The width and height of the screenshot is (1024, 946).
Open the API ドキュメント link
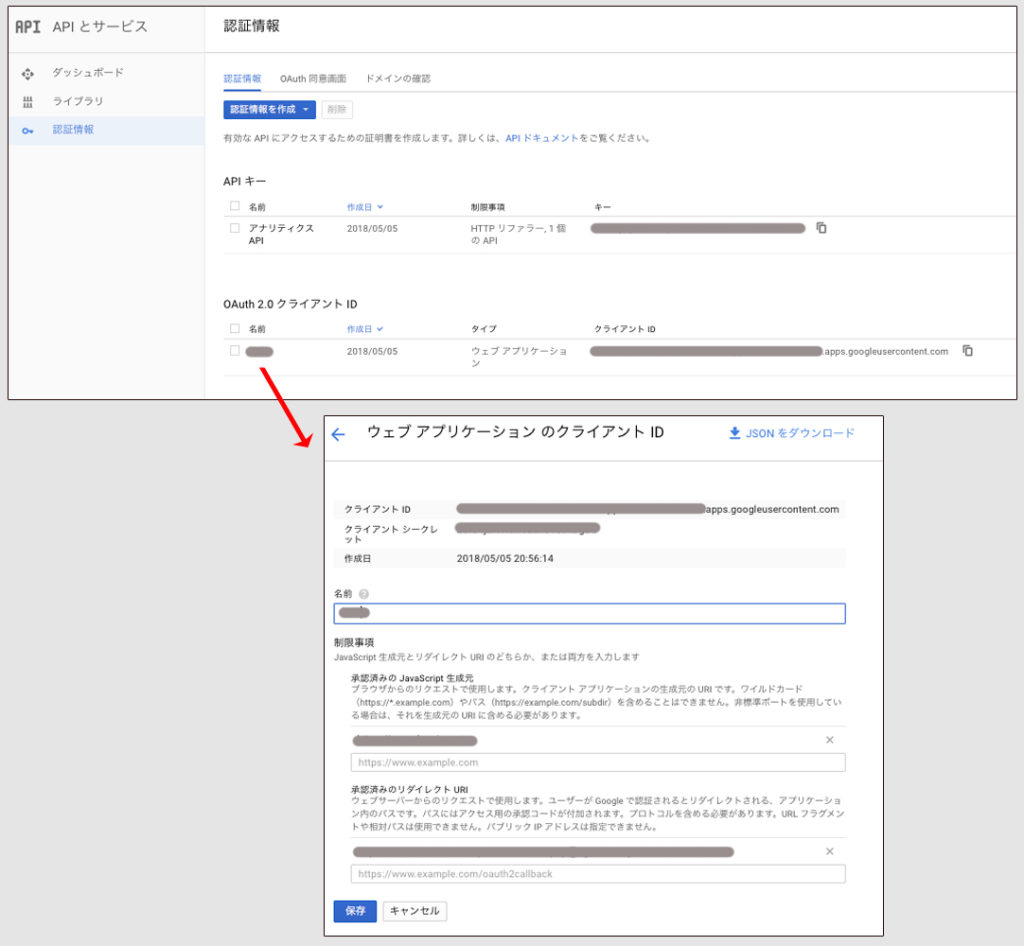click(x=541, y=138)
